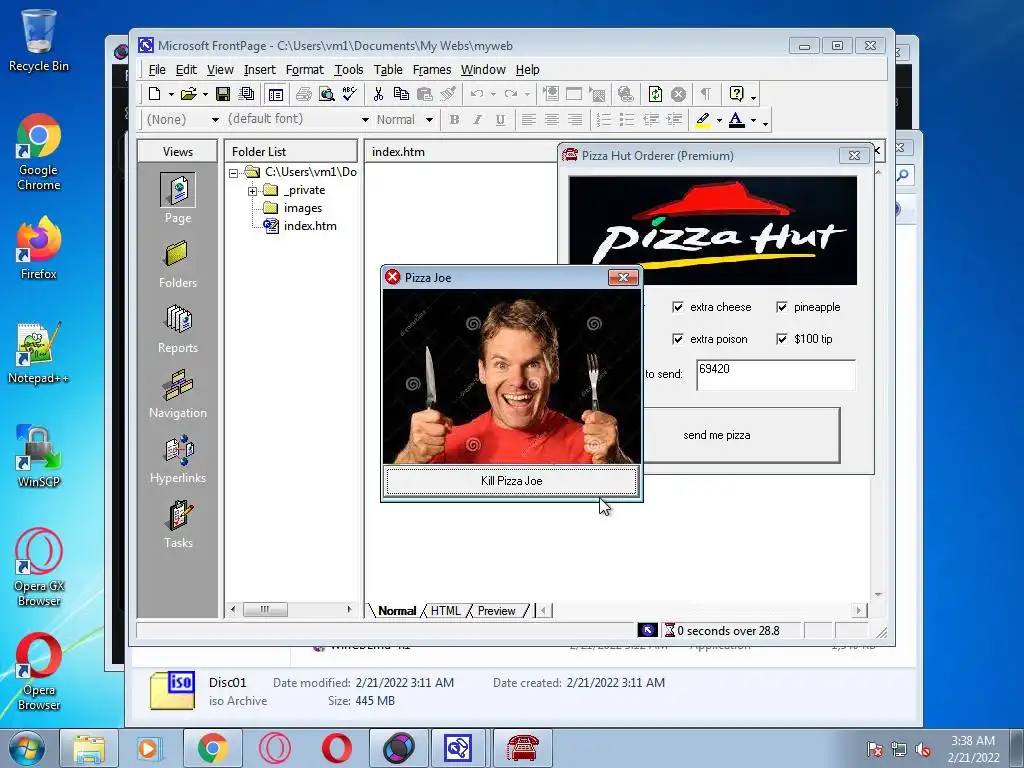
Task: Switch to Navigation view in Views bar
Action: pos(178,394)
